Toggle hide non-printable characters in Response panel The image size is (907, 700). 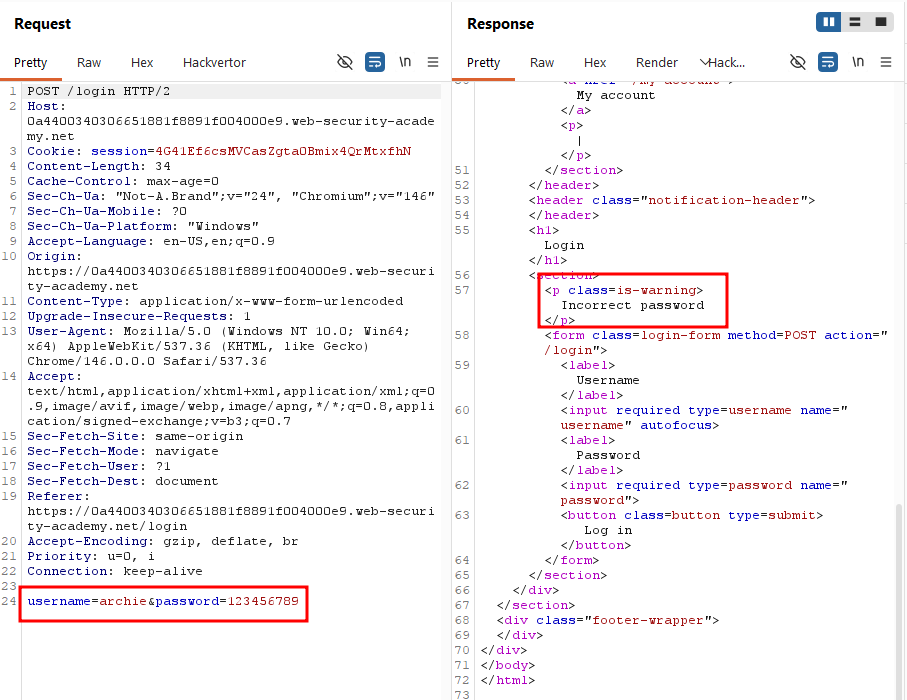coord(798,62)
